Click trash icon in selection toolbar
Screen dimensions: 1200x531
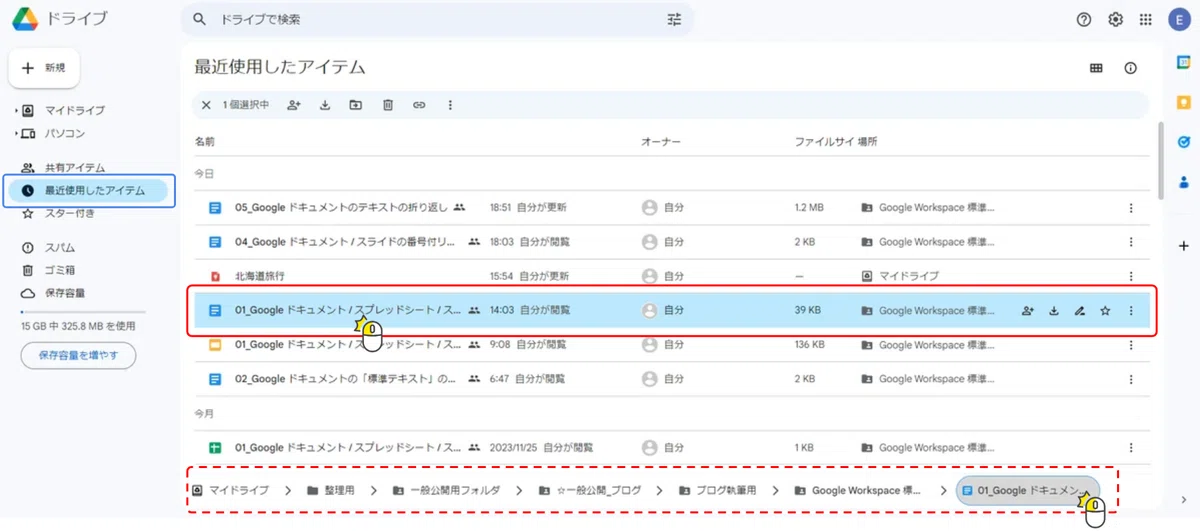pos(388,105)
